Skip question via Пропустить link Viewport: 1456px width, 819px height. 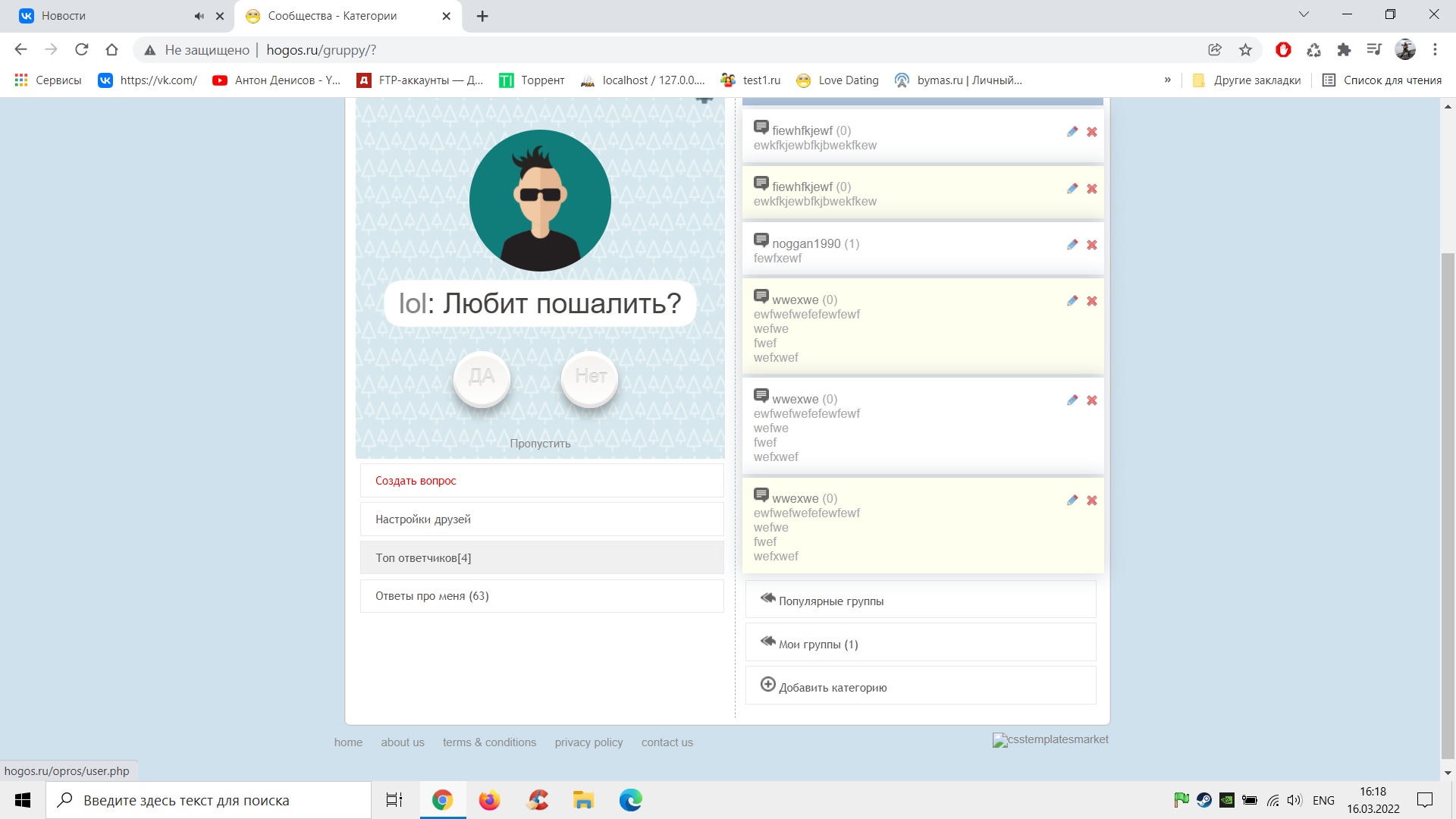click(x=540, y=444)
